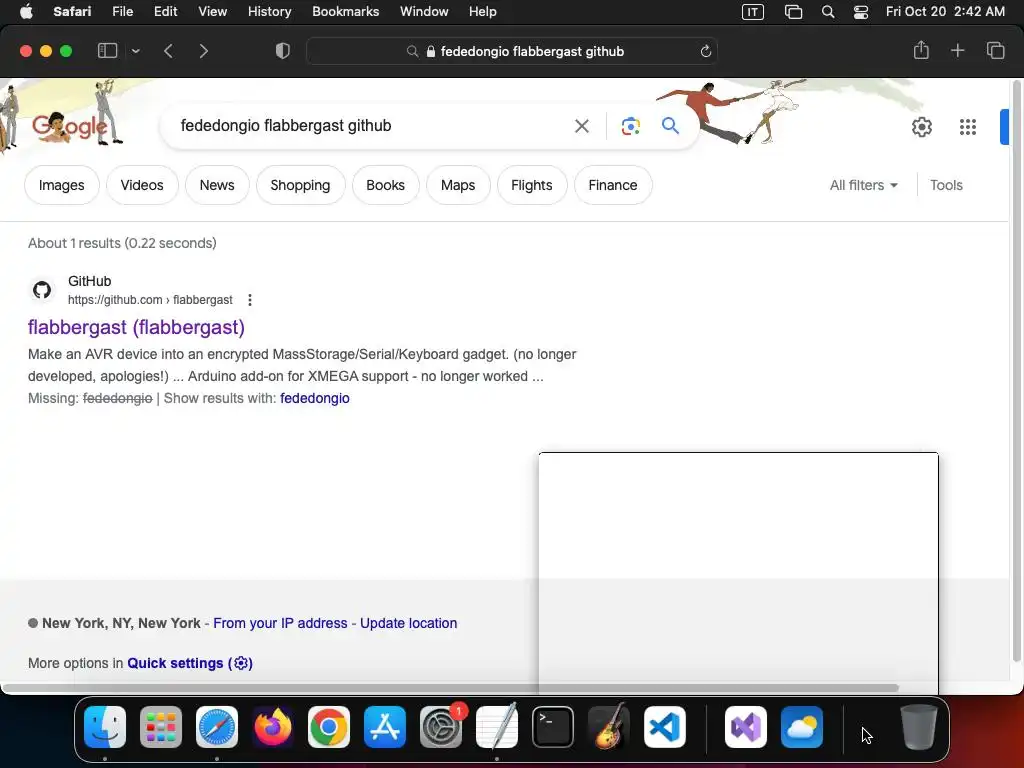Filter results by Images
Viewport: 1024px width, 768px height.
click(61, 185)
